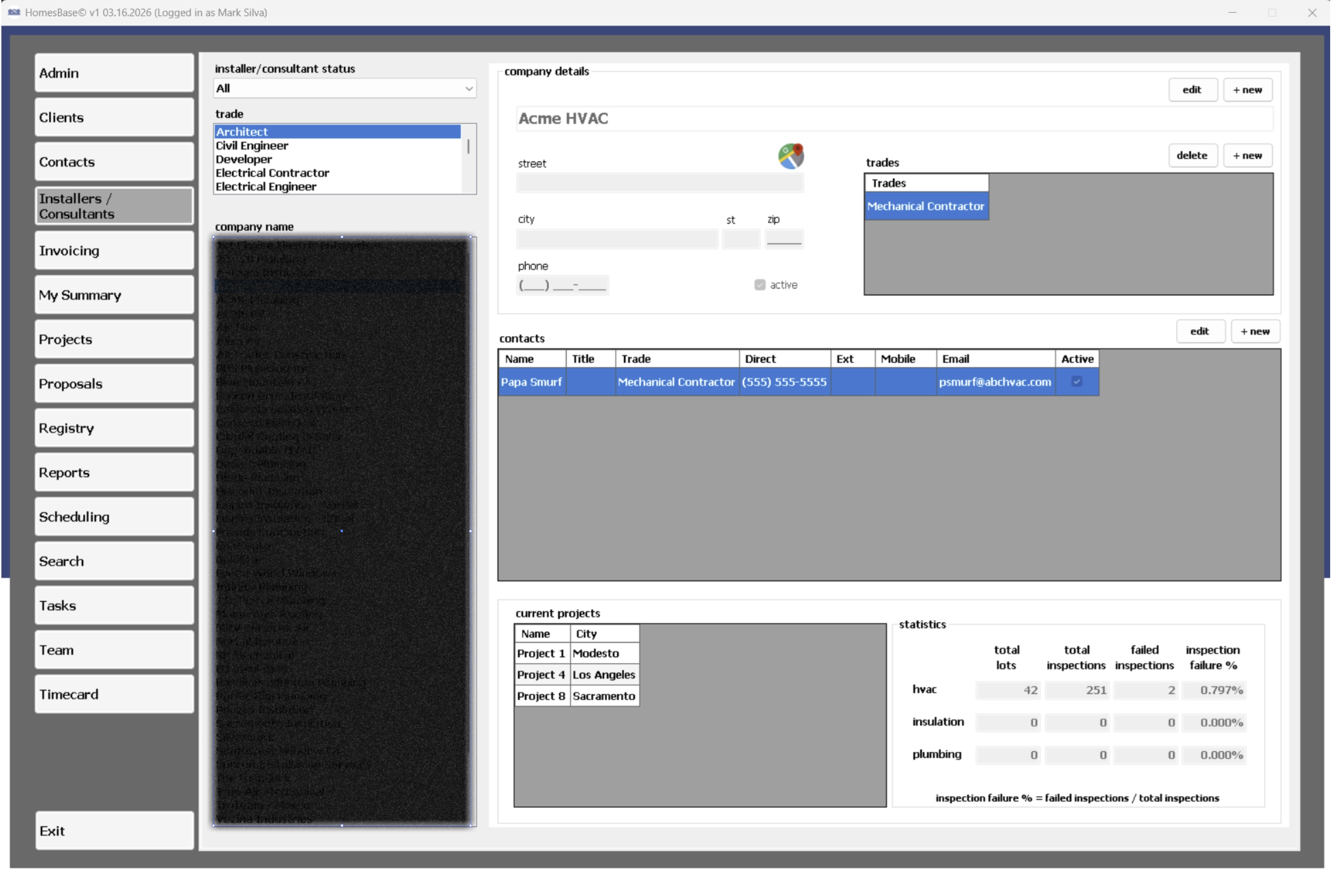Click edit button for company details
This screenshot has height=896, width=1332.
[x=1191, y=90]
